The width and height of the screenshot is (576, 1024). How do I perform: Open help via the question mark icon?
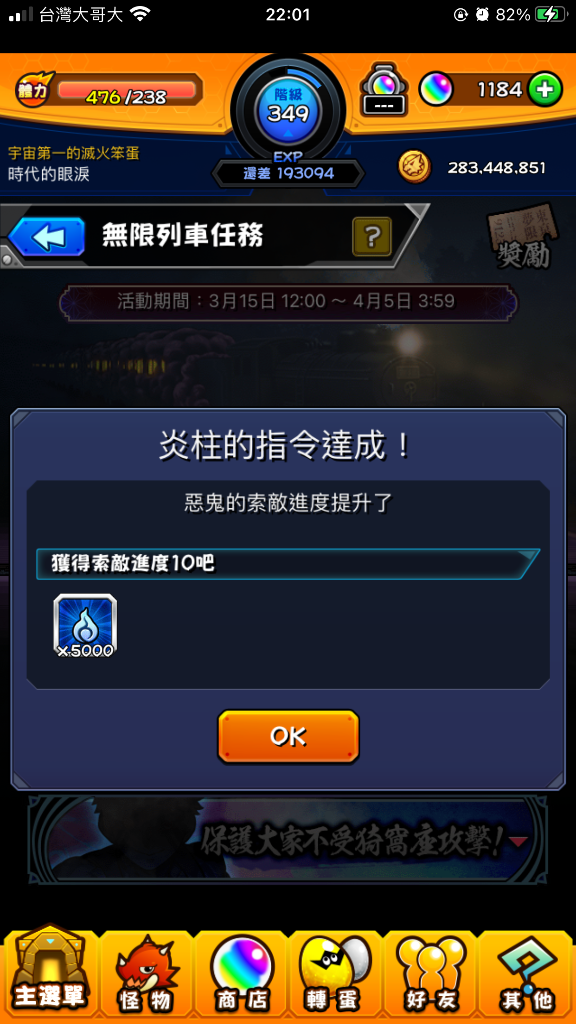pyautogui.click(x=372, y=236)
